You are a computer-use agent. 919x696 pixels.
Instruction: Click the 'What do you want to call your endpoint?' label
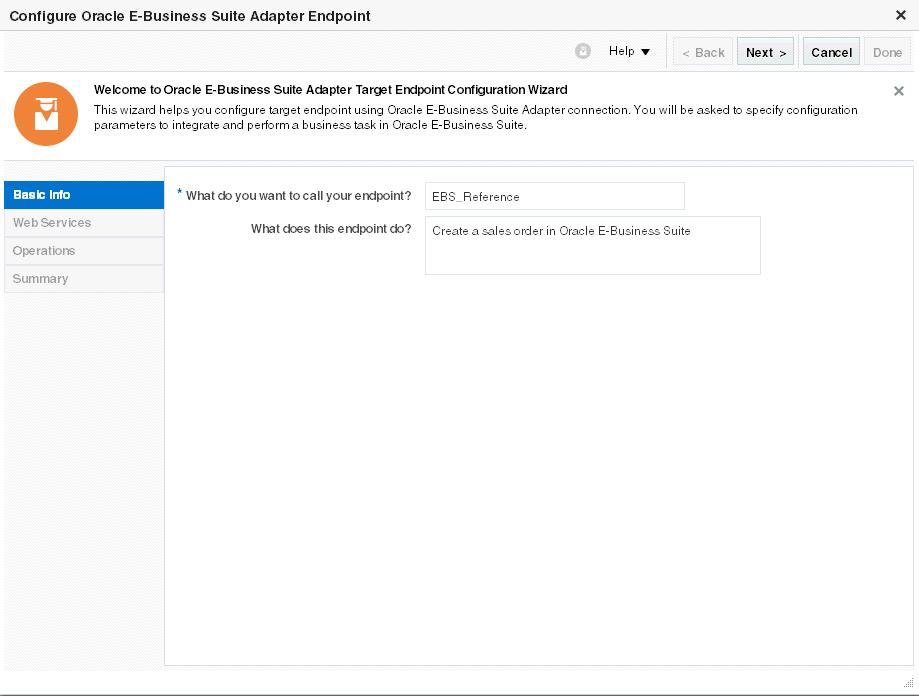(298, 196)
